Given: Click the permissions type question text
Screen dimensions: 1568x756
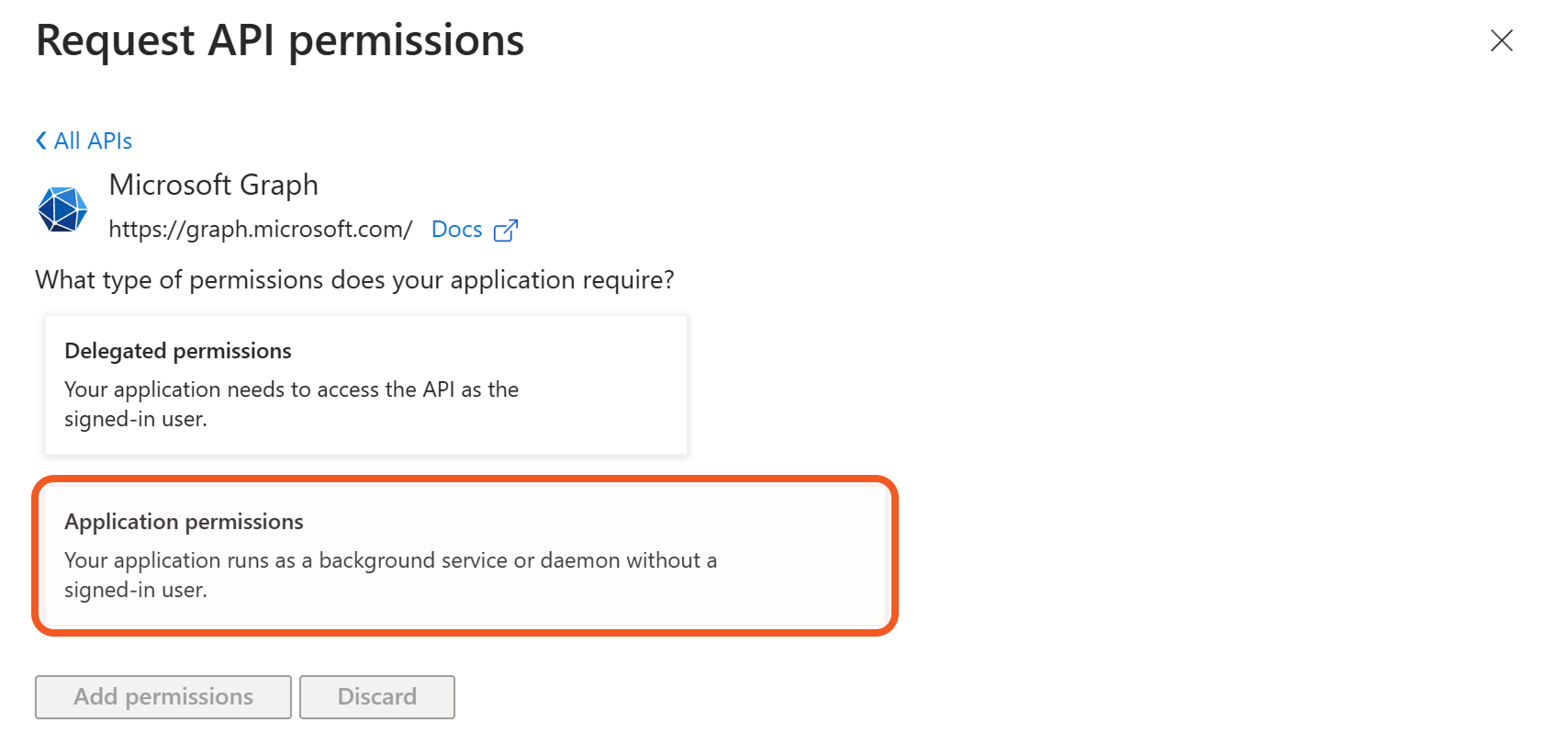Looking at the screenshot, I should pos(354,280).
